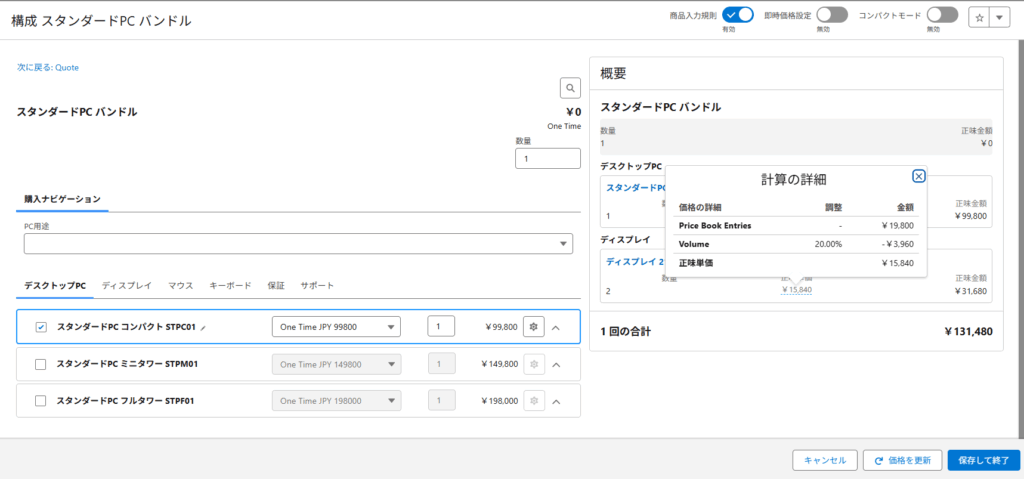Image resolution: width=1024 pixels, height=479 pixels.
Task: Check the スタンダードPC ミニタワー checkbox
Action: (41, 364)
